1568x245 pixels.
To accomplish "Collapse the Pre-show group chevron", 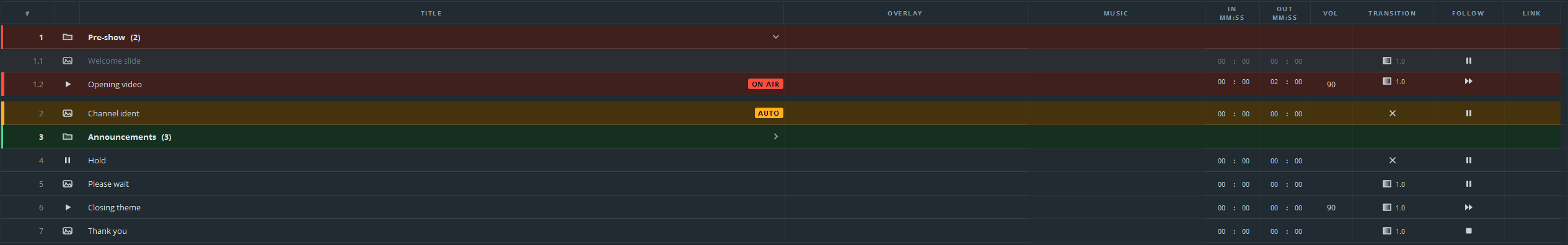I will pyautogui.click(x=775, y=37).
